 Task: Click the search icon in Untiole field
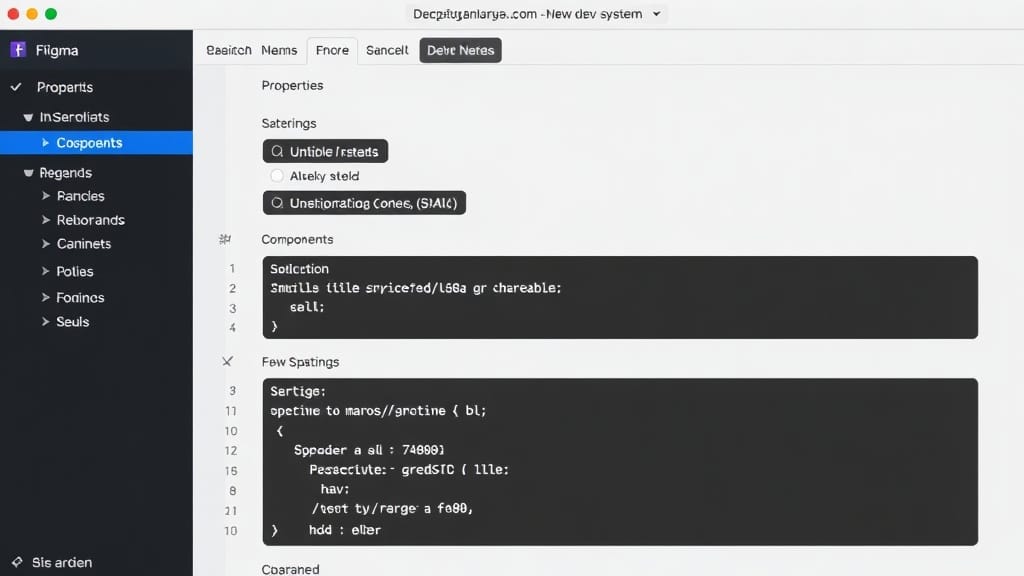(277, 152)
